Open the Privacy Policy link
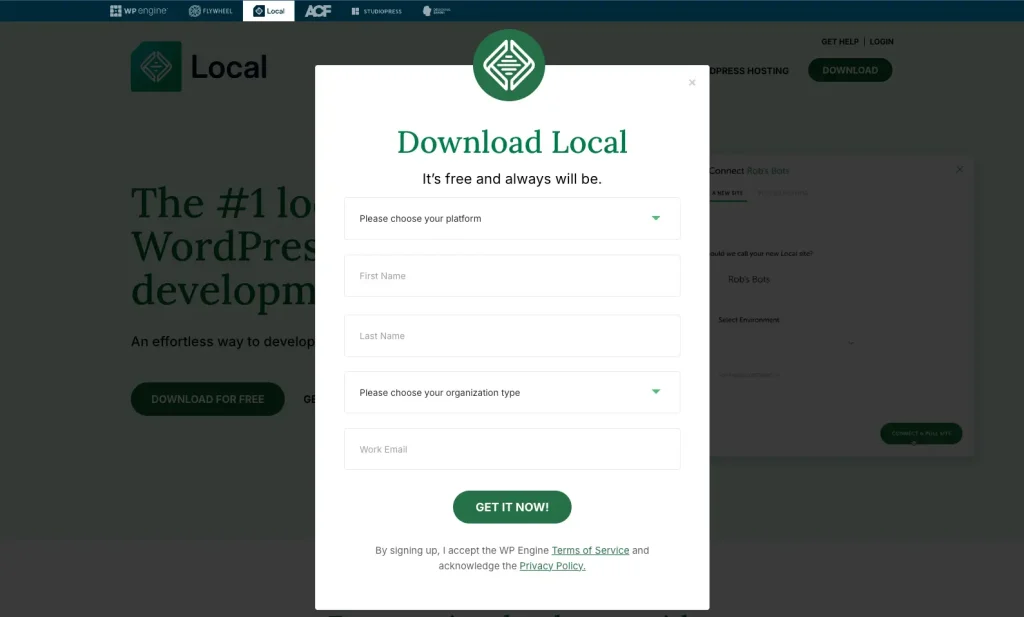The height and width of the screenshot is (617, 1024). pos(552,566)
